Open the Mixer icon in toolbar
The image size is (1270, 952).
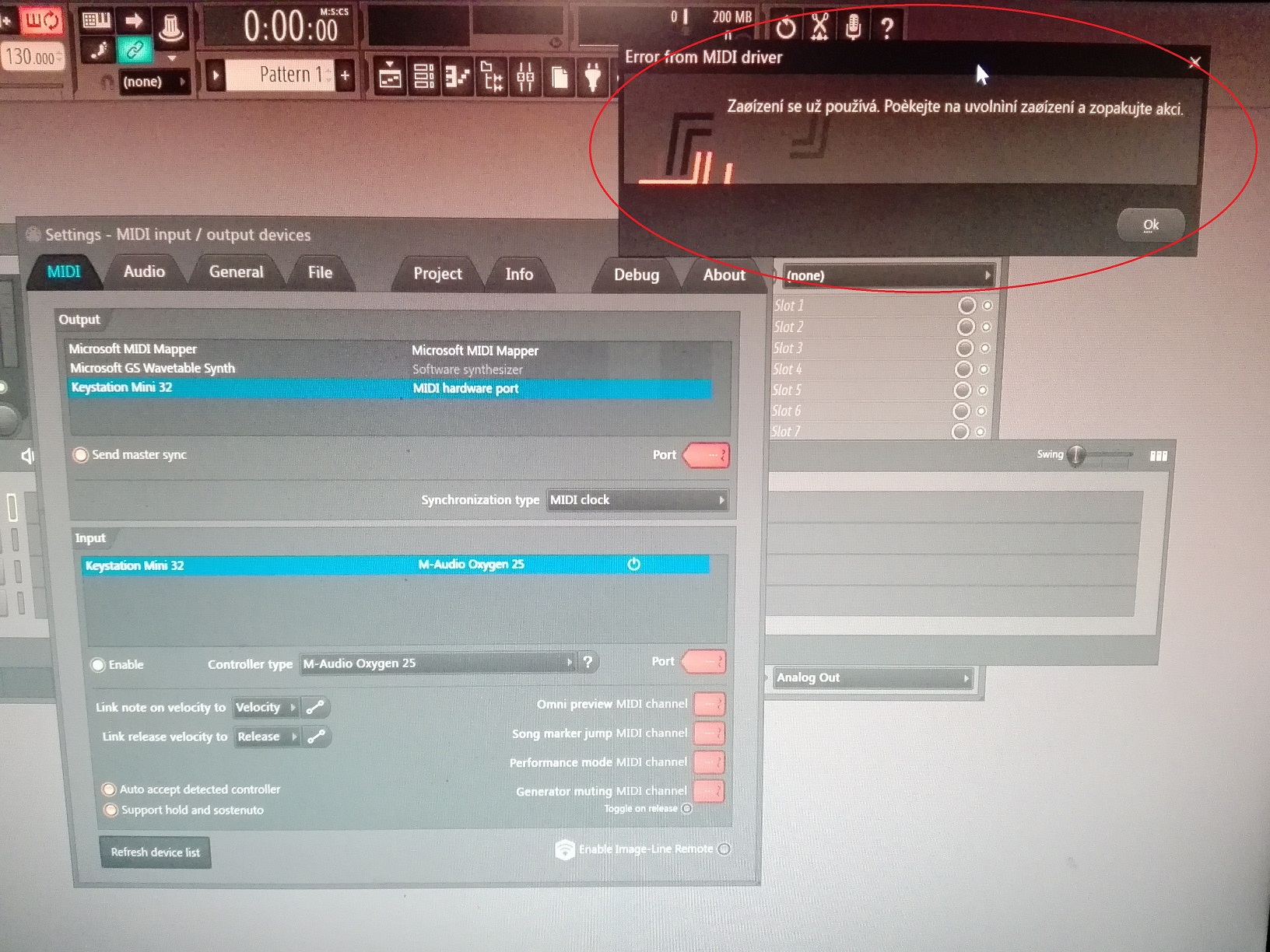(525, 77)
